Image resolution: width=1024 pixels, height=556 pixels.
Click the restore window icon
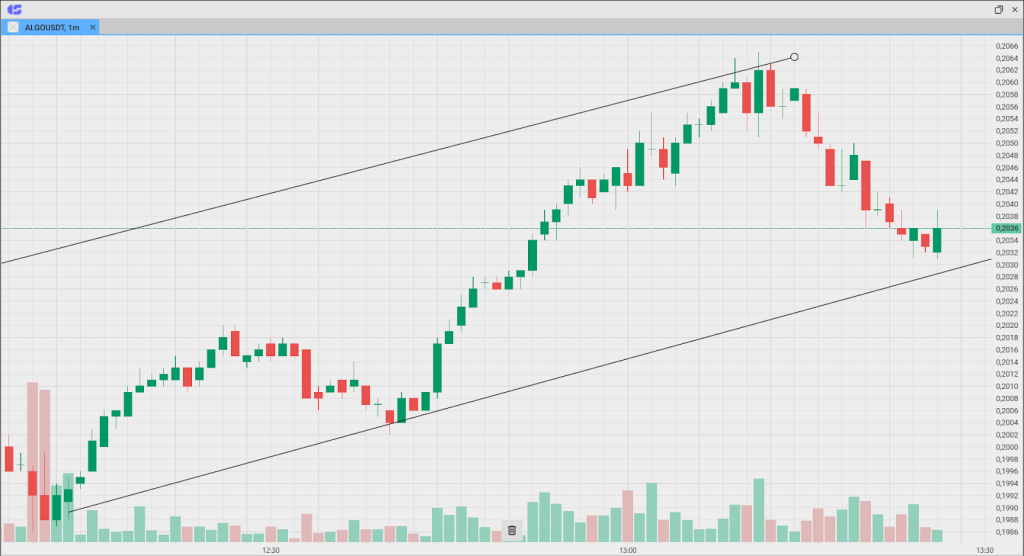click(x=998, y=9)
